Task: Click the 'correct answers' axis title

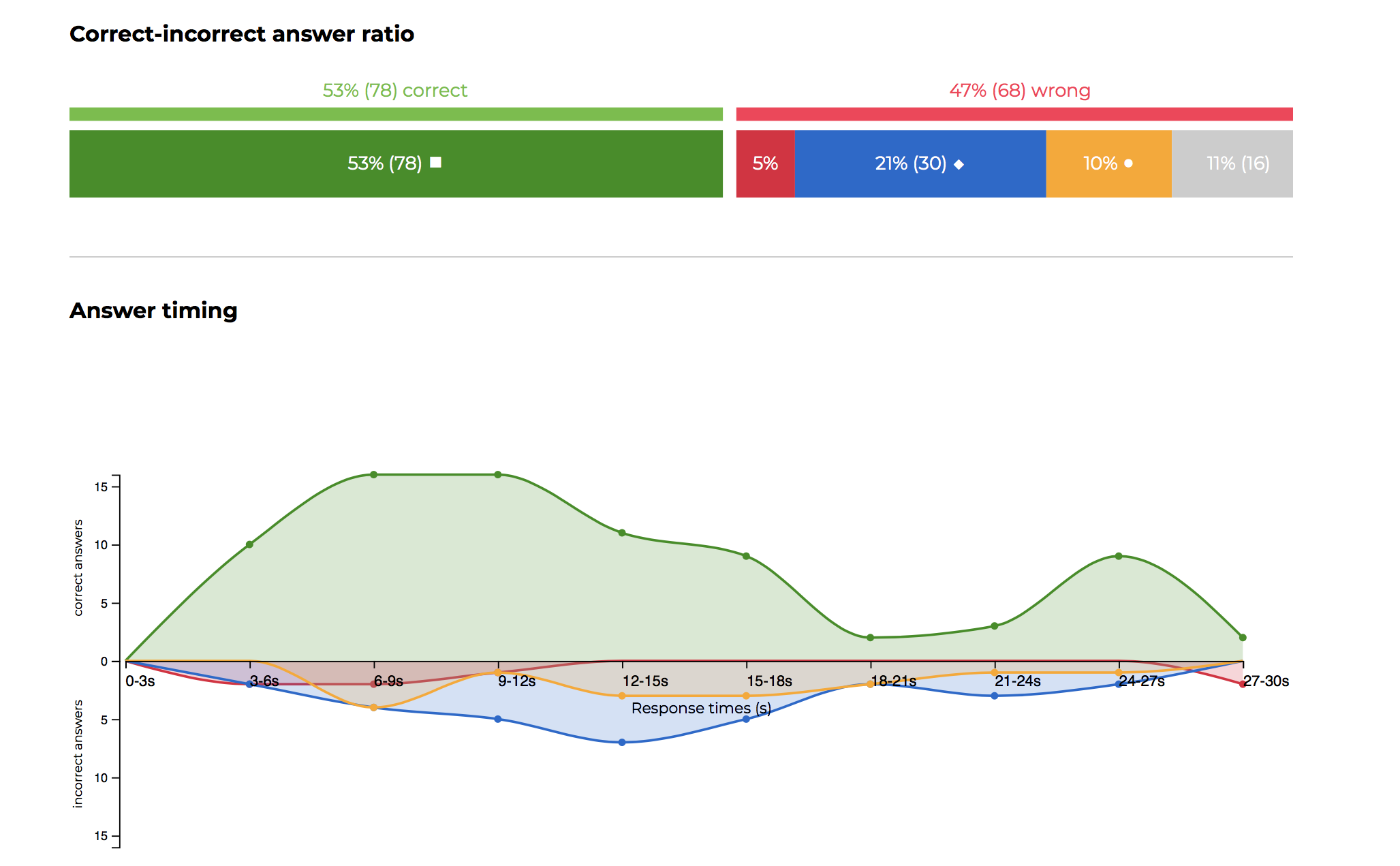Action: [78, 568]
